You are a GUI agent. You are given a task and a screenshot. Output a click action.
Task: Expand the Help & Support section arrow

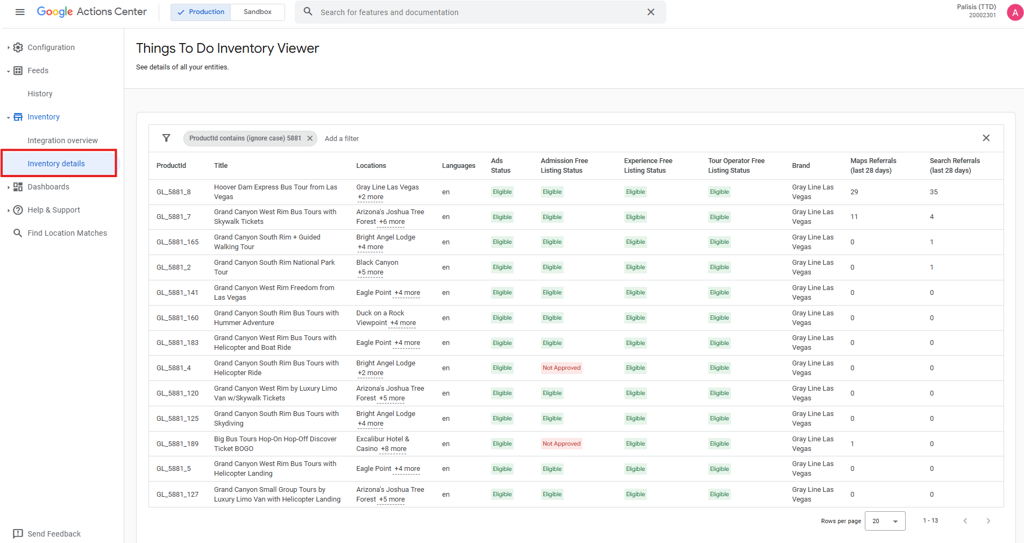click(8, 210)
